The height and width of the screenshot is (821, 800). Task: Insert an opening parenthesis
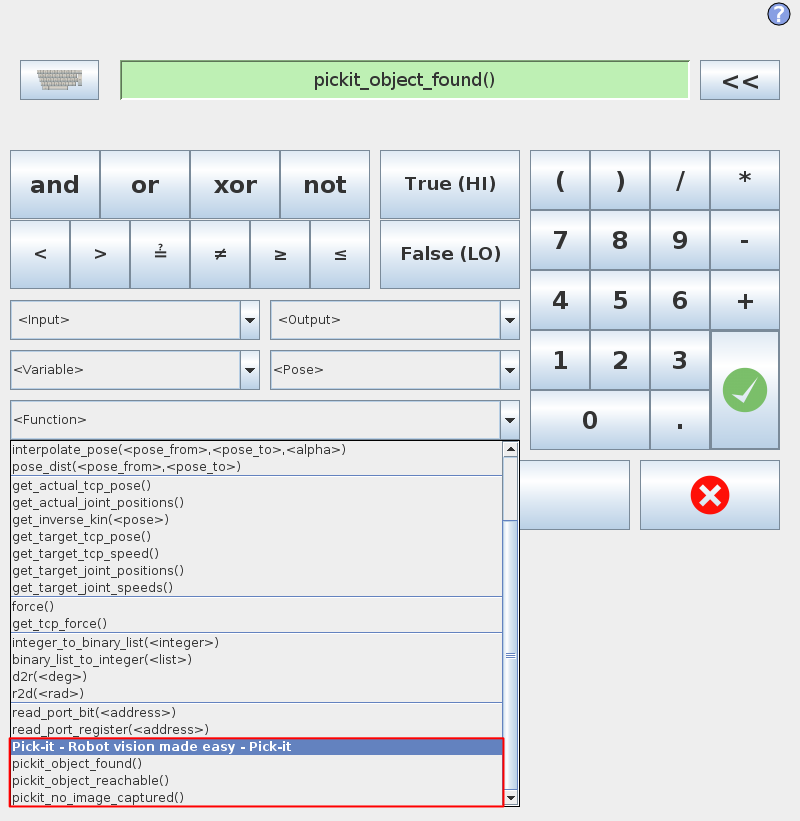(x=560, y=181)
